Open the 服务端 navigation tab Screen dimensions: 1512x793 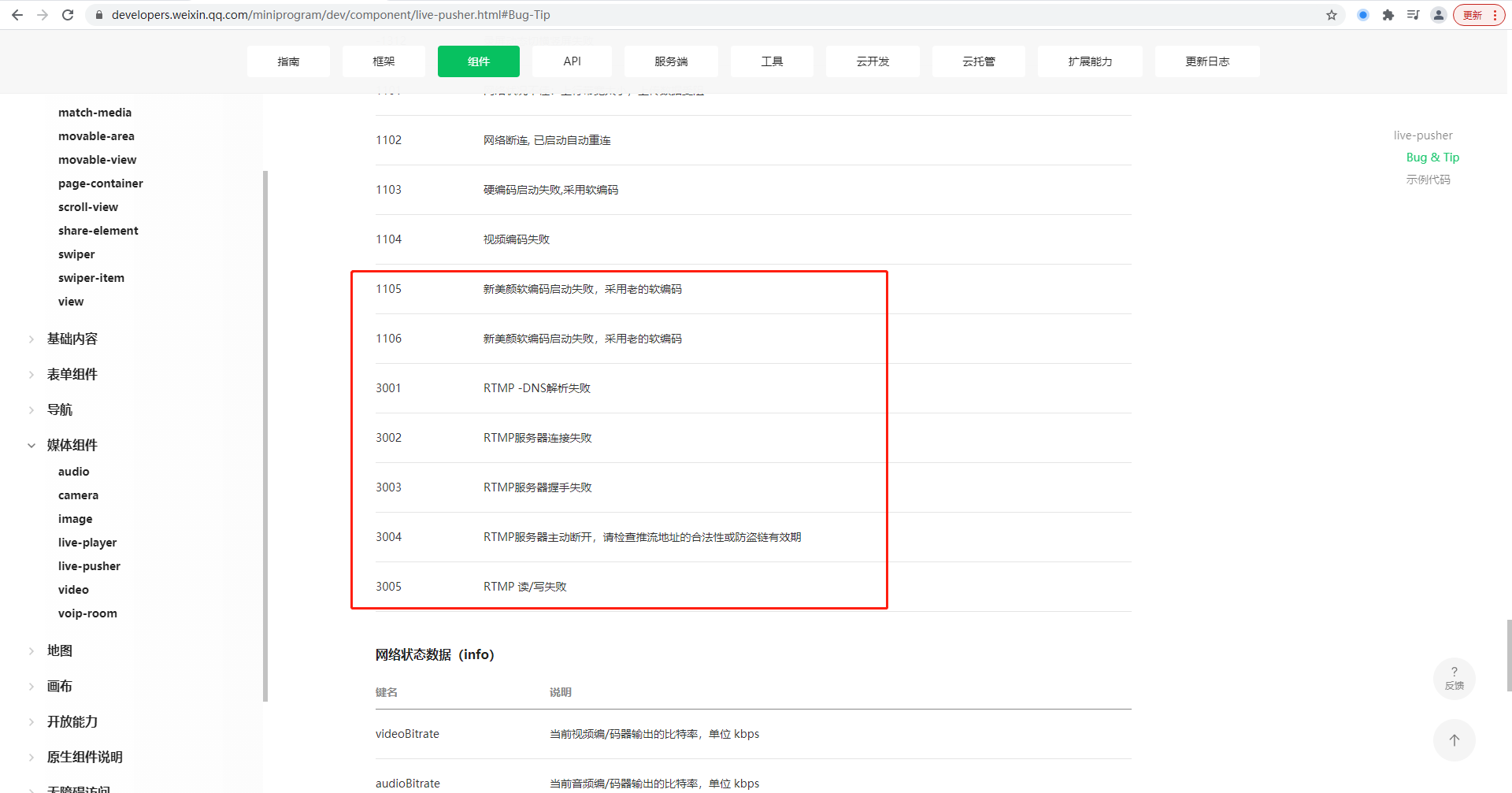(671, 61)
